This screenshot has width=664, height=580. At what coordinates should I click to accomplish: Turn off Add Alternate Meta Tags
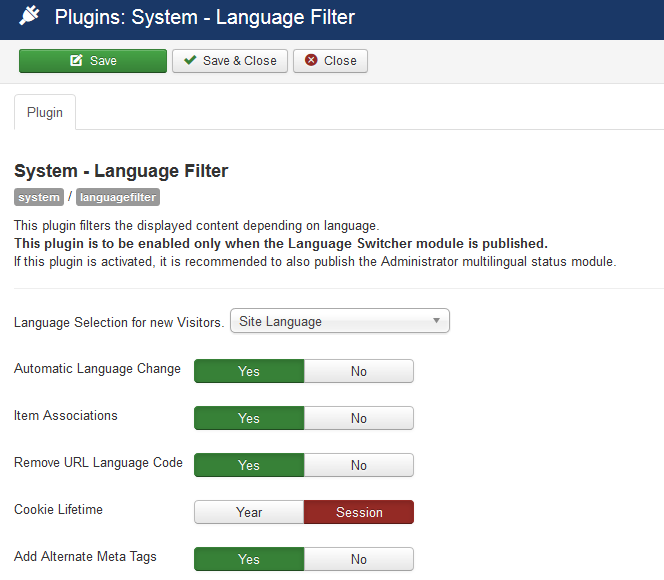[358, 559]
